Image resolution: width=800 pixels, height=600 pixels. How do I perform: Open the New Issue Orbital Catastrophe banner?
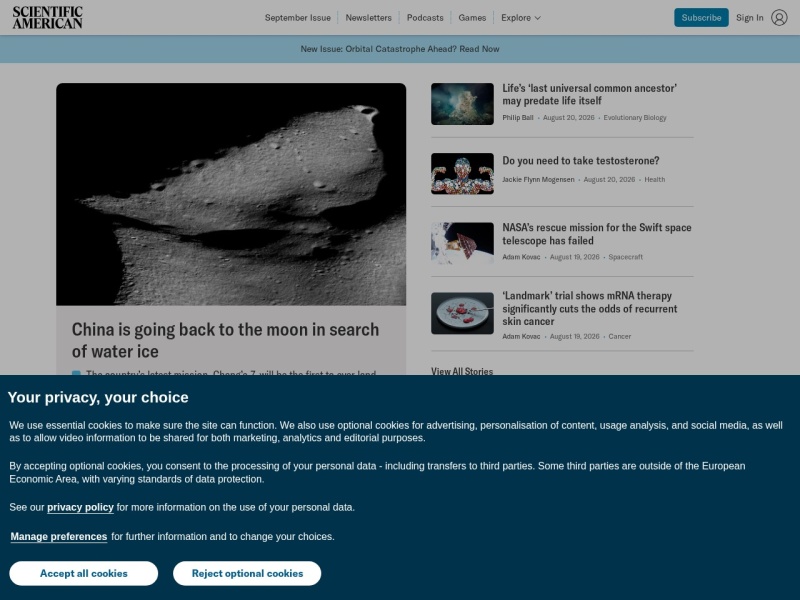[x=399, y=49]
